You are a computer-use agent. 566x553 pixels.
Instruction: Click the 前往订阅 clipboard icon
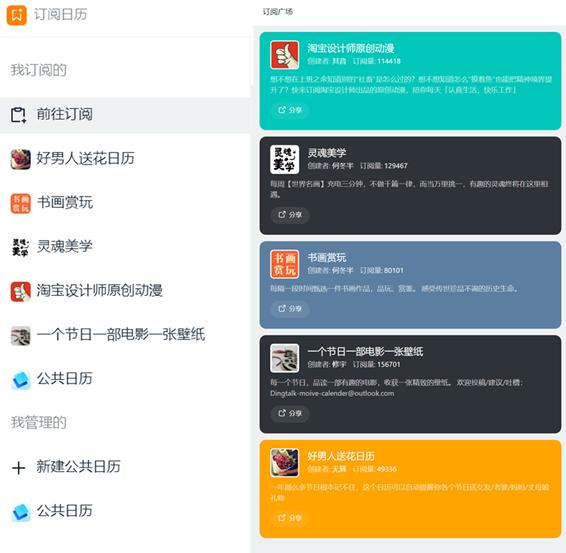point(18,115)
